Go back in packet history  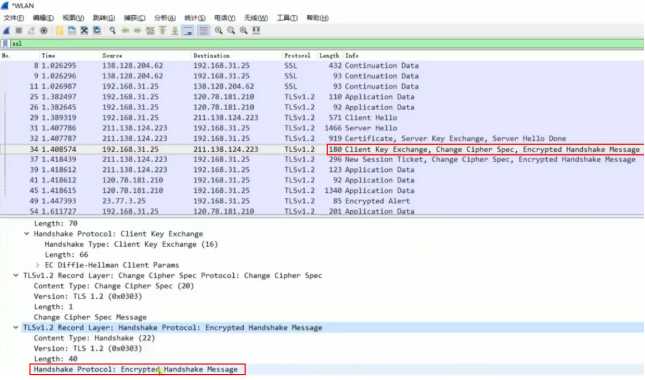(x=125, y=30)
